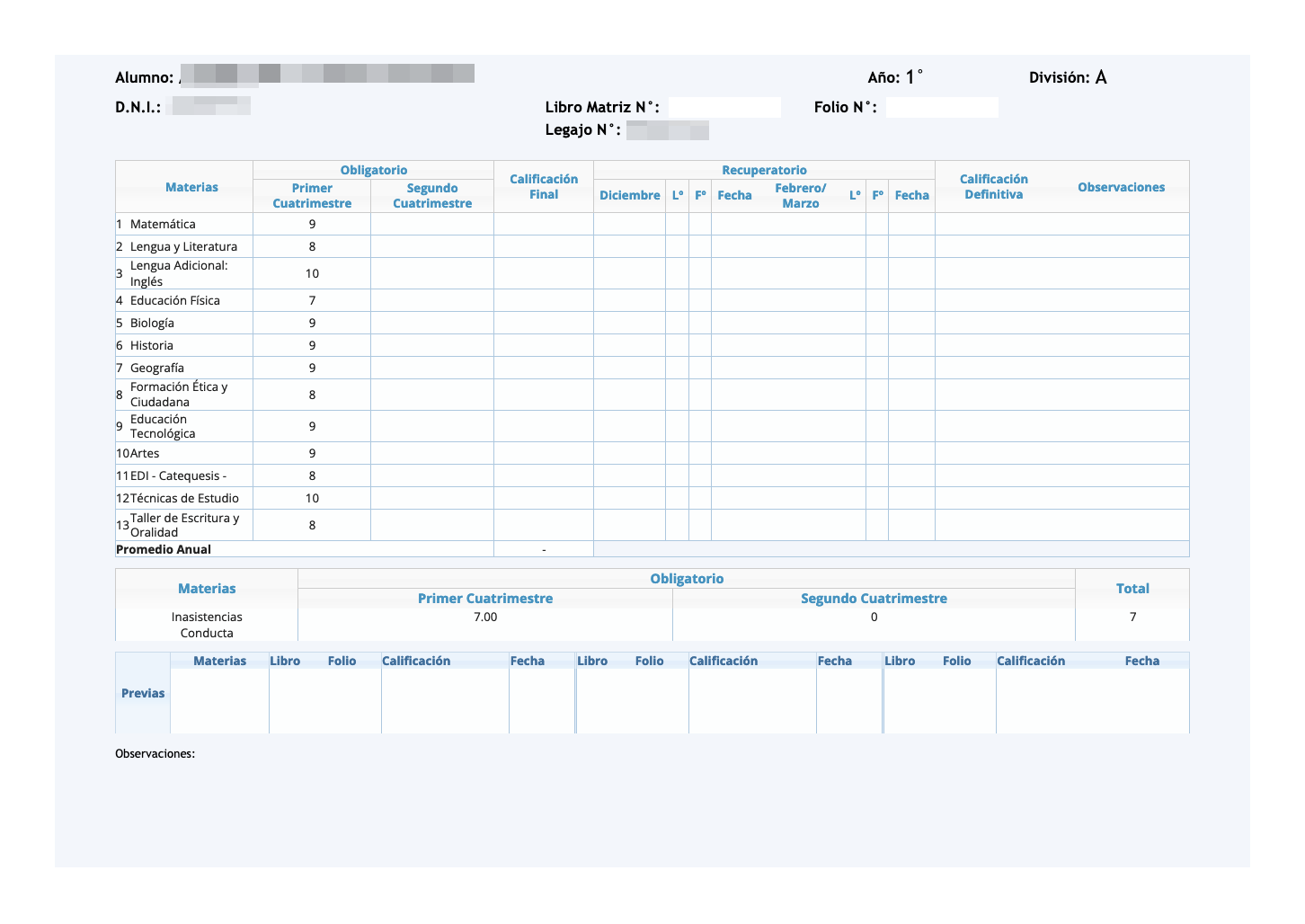Click the Geografía subject name
This screenshot has width=1305, height=924.
tap(157, 368)
